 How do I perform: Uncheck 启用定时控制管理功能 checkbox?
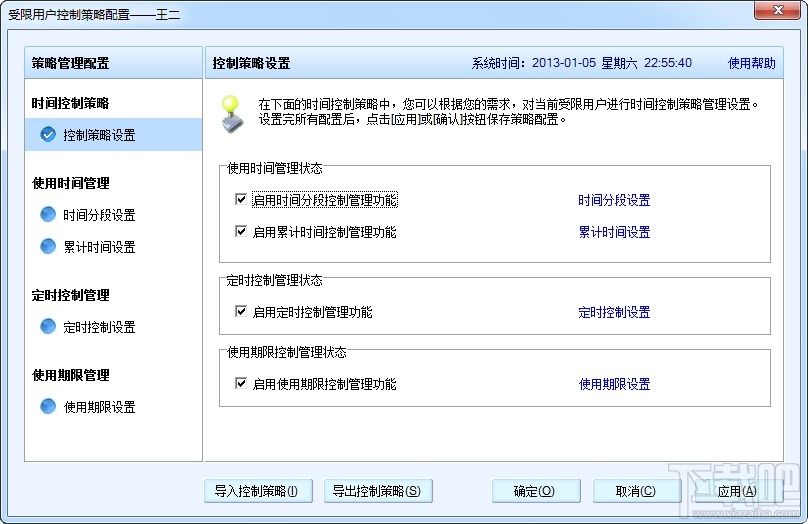(241, 311)
